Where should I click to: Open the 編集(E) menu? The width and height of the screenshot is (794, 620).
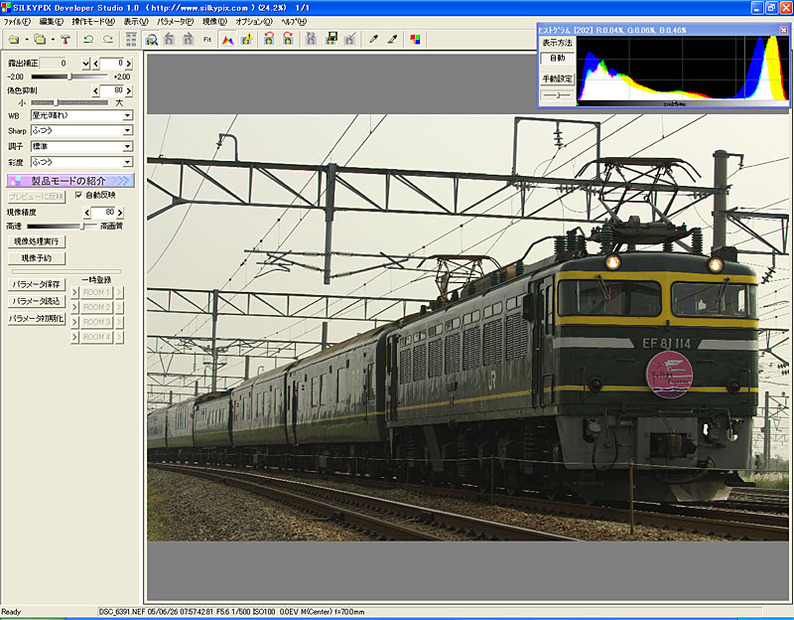pos(51,22)
